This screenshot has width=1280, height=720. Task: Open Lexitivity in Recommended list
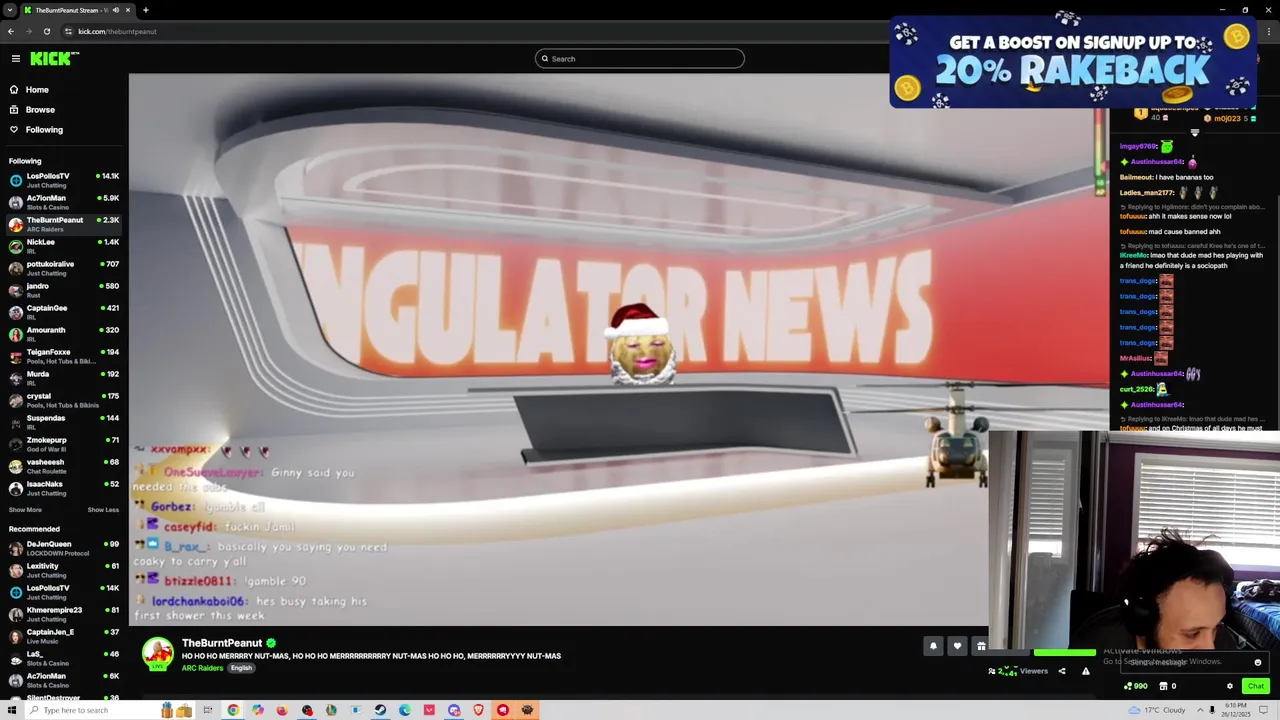coord(64,570)
